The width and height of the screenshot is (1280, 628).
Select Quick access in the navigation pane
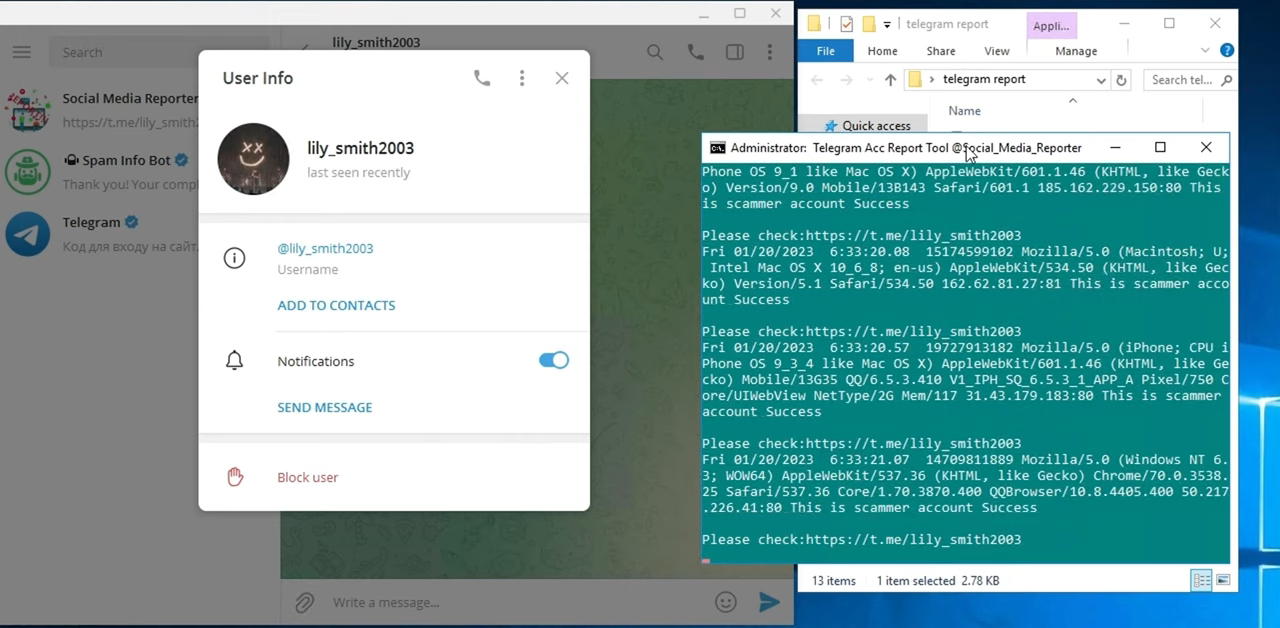tap(876, 126)
